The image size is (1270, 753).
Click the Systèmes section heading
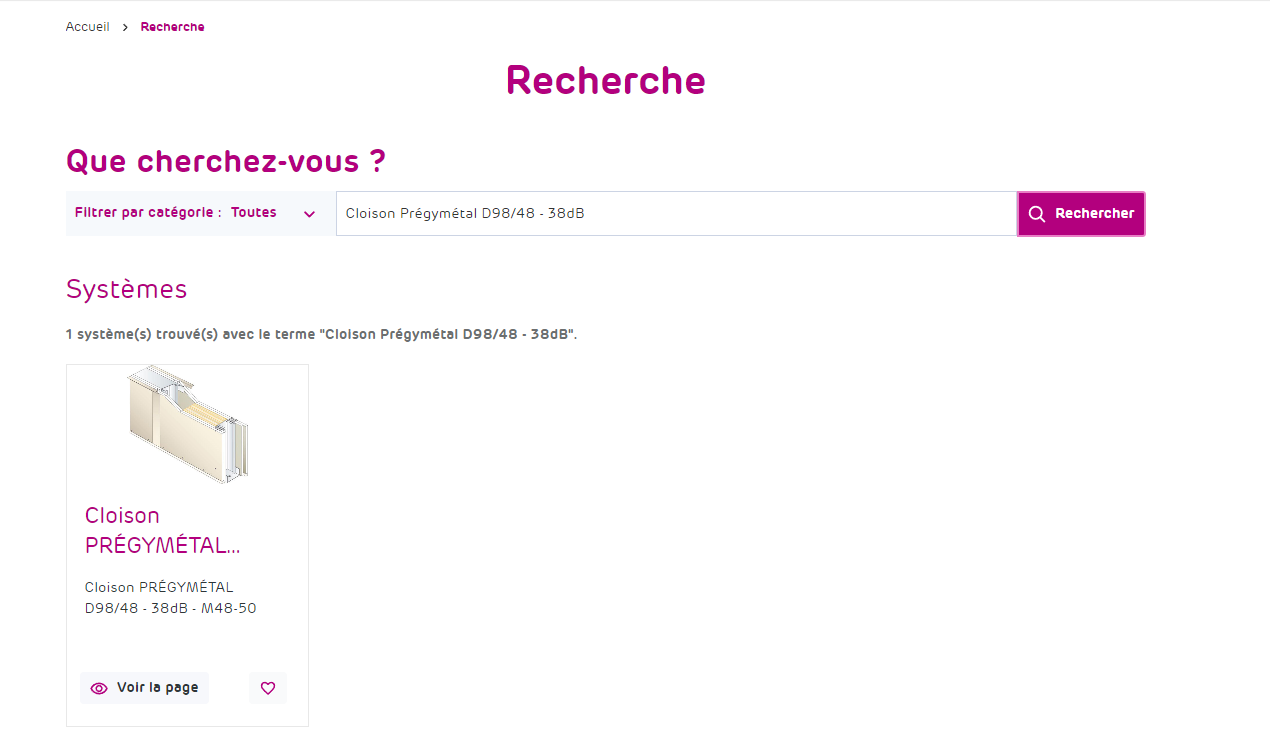coord(126,289)
